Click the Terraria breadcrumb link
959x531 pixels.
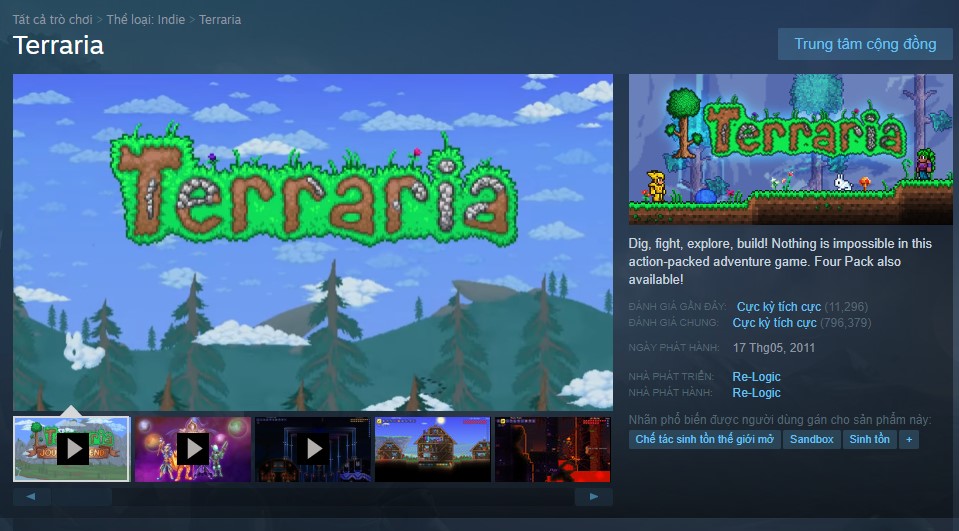(x=220, y=20)
